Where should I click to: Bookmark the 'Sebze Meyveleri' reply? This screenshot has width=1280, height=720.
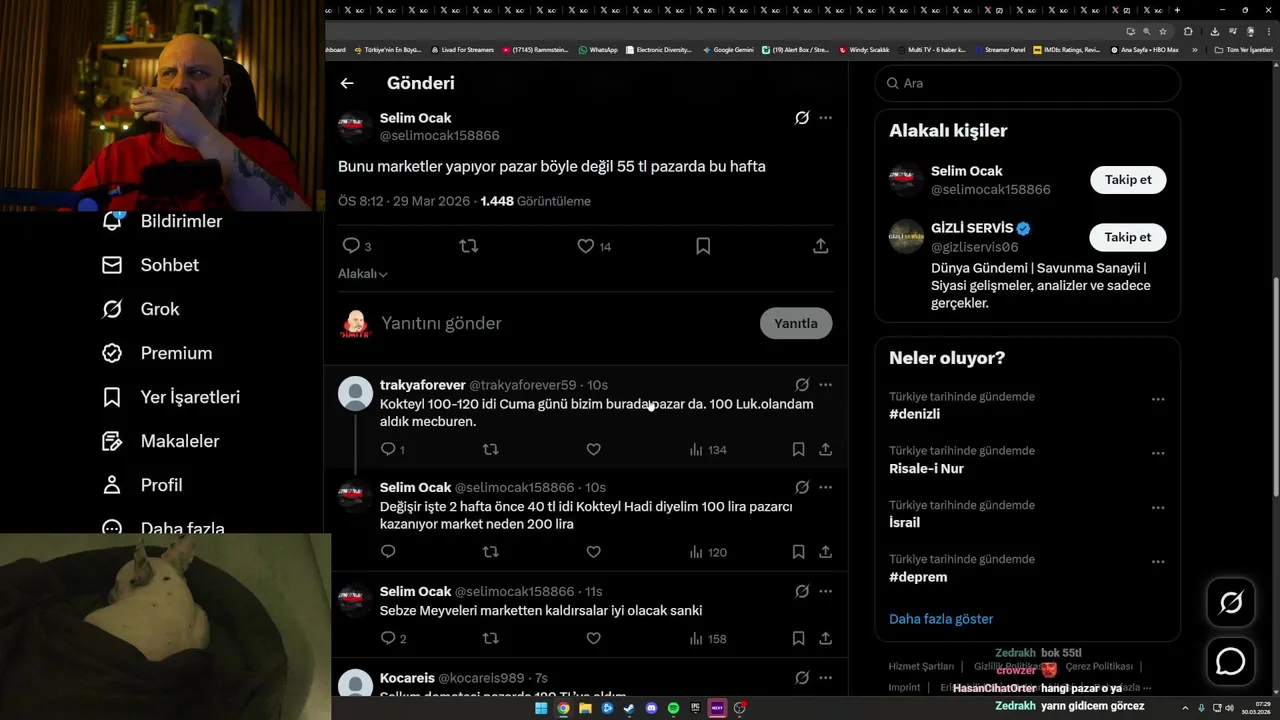(x=798, y=638)
